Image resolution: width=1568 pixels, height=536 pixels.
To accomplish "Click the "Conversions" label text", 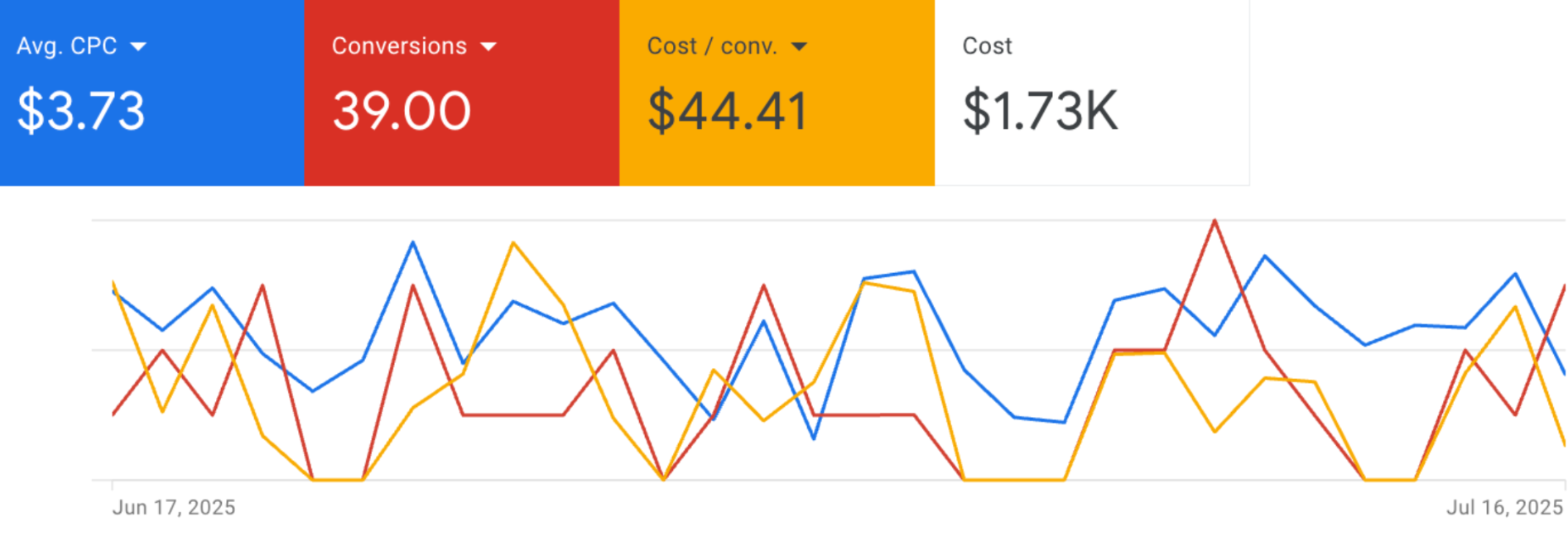I will [x=399, y=46].
